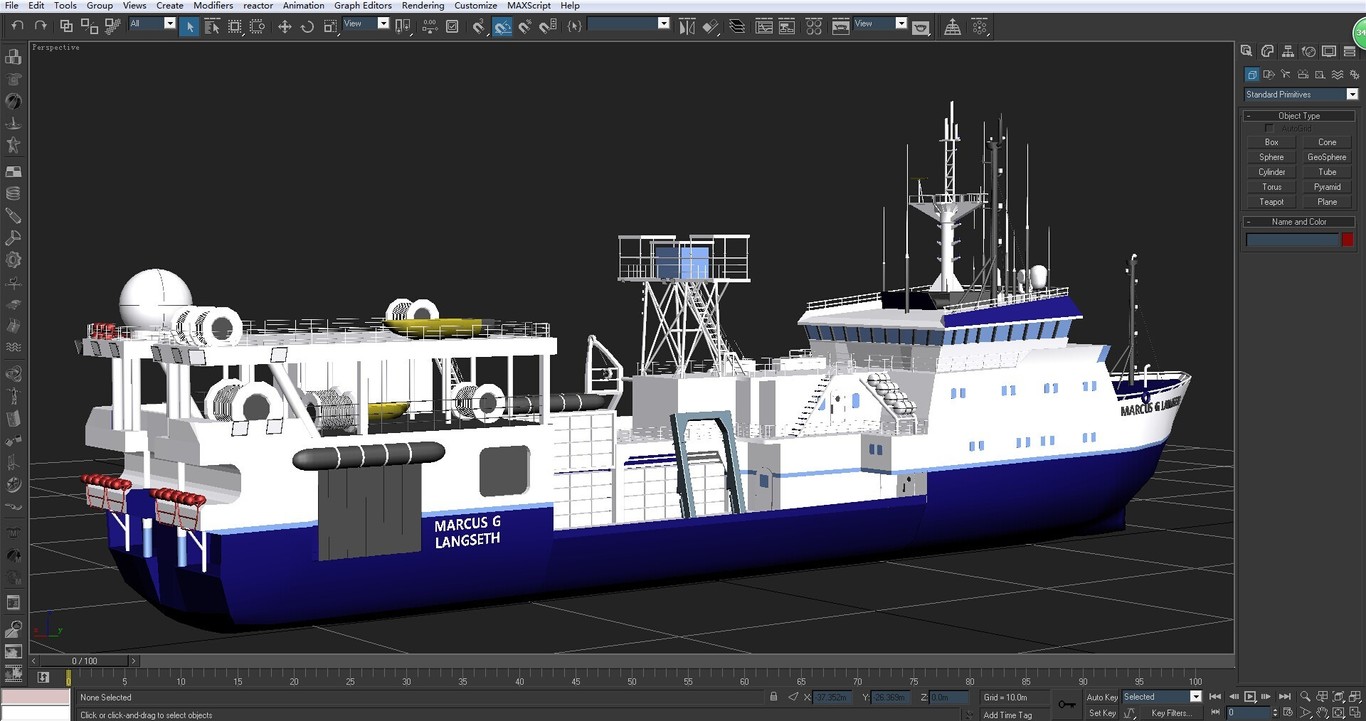This screenshot has height=721, width=1366.
Task: Enable the AutoGrid checkbox
Action: coord(1270,129)
